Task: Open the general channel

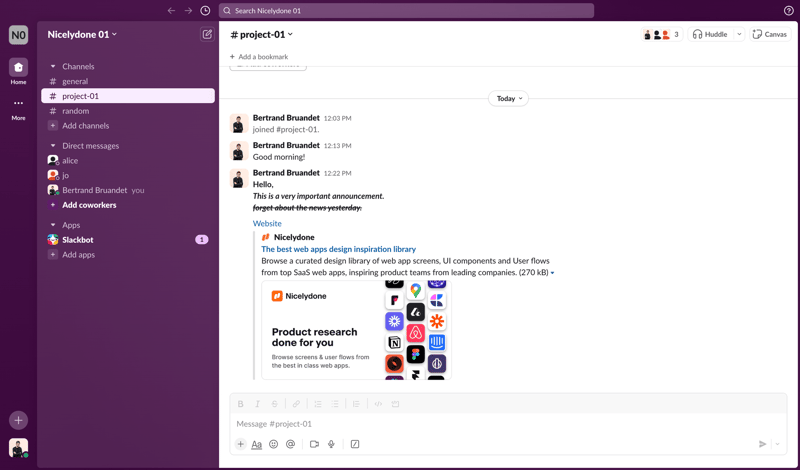Action: 128,81
